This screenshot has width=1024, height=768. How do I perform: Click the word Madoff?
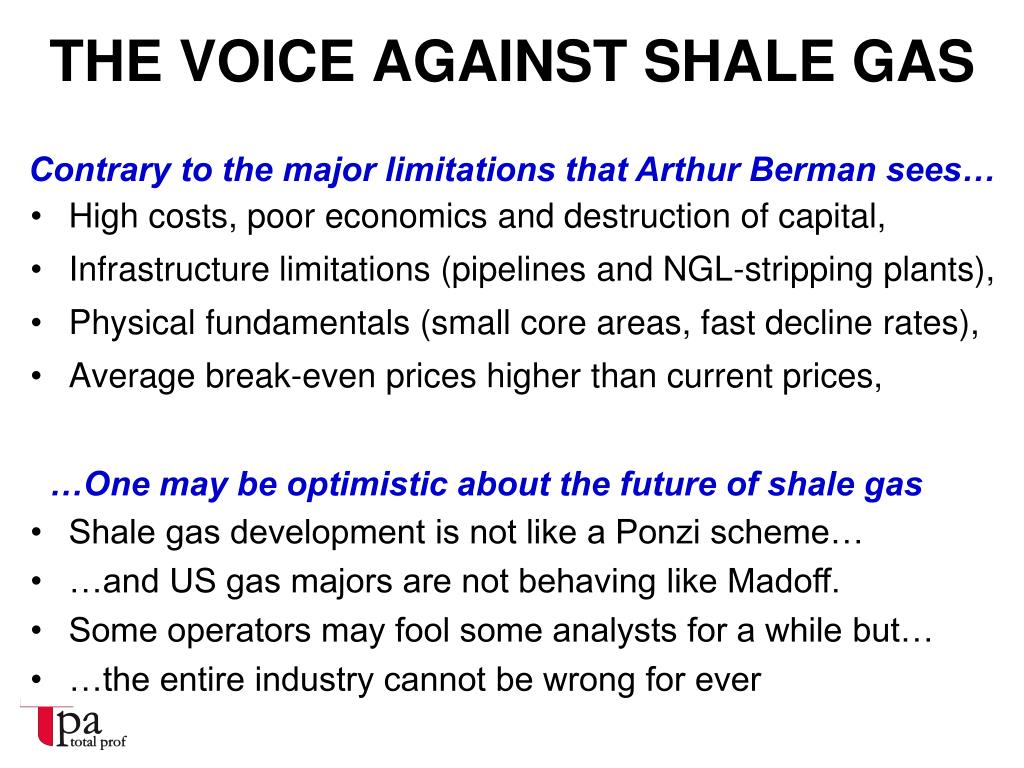pos(783,580)
